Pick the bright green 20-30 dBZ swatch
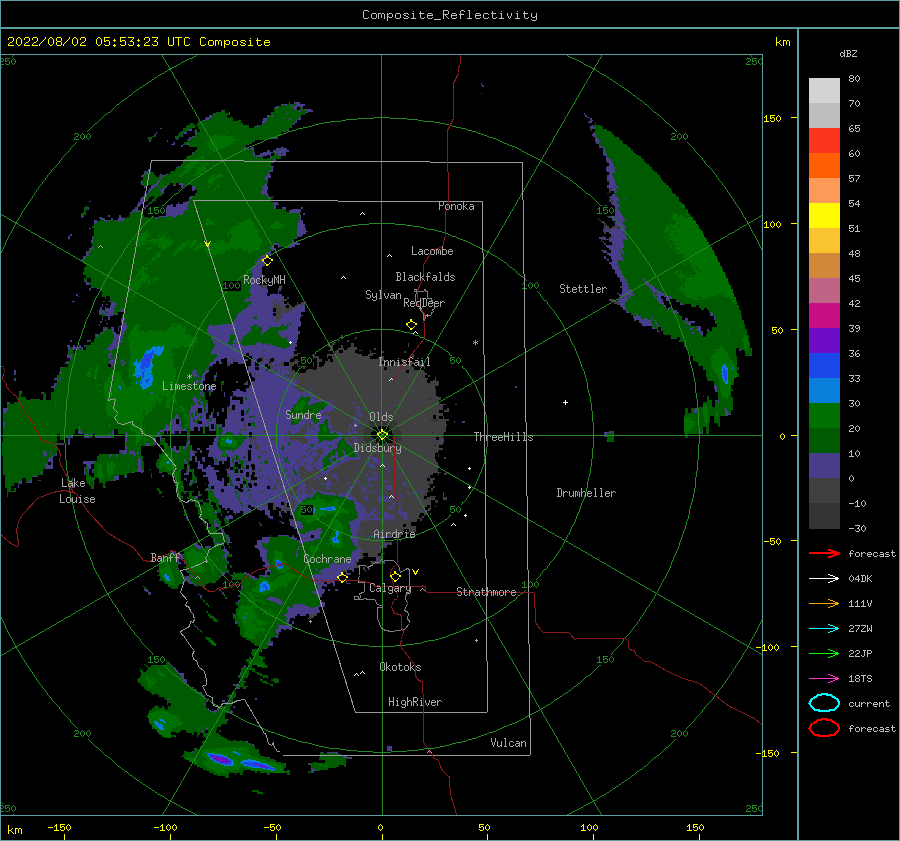Image resolution: width=900 pixels, height=841 pixels. (824, 415)
